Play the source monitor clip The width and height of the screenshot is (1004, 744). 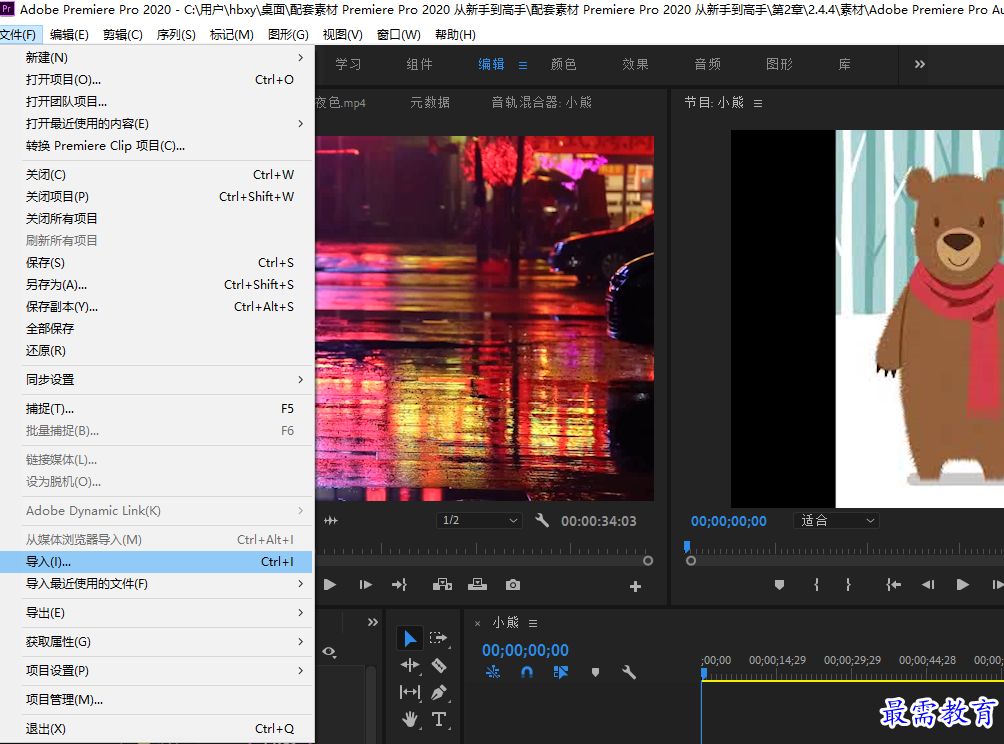tap(330, 585)
